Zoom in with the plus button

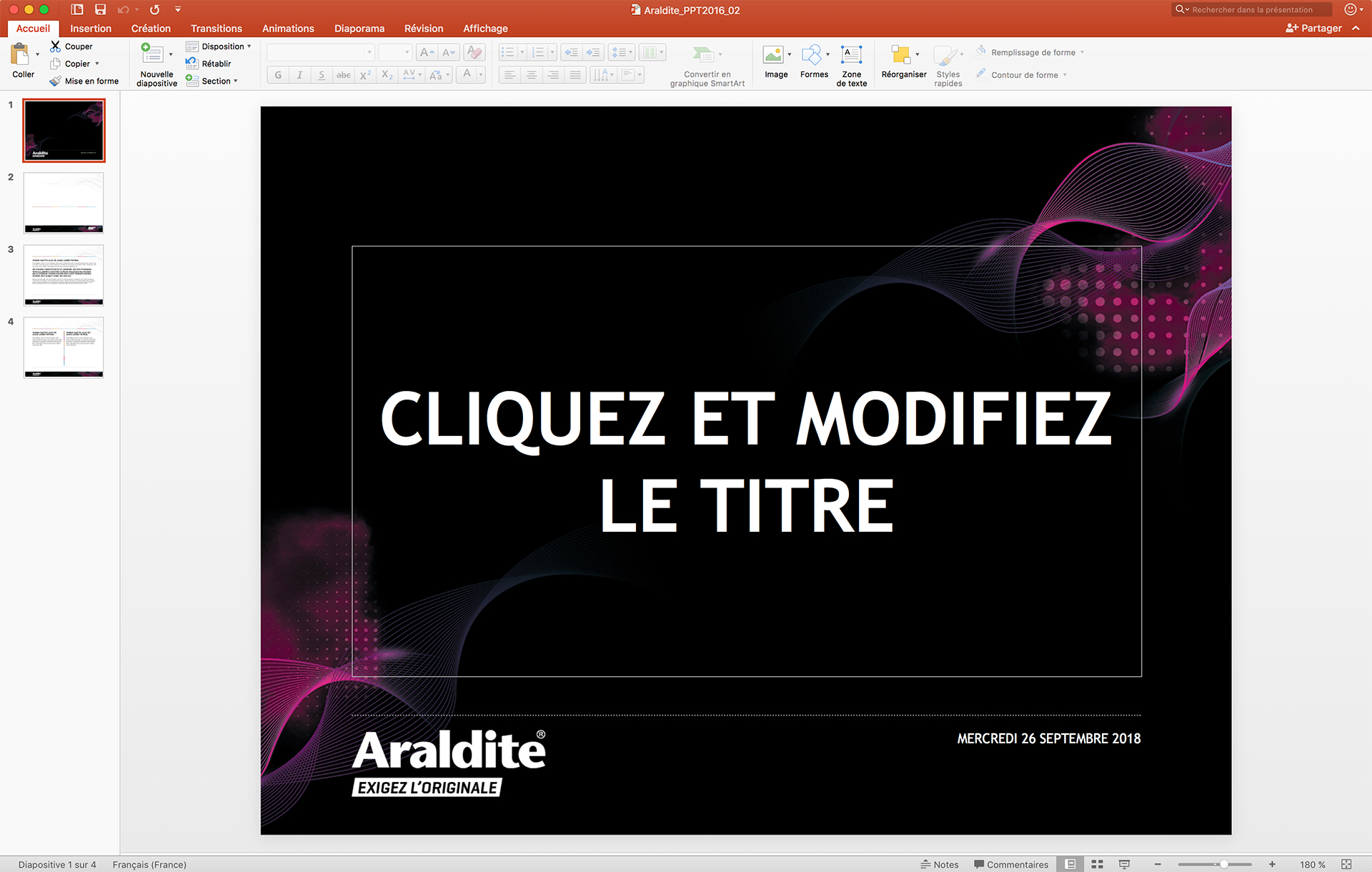1272,864
